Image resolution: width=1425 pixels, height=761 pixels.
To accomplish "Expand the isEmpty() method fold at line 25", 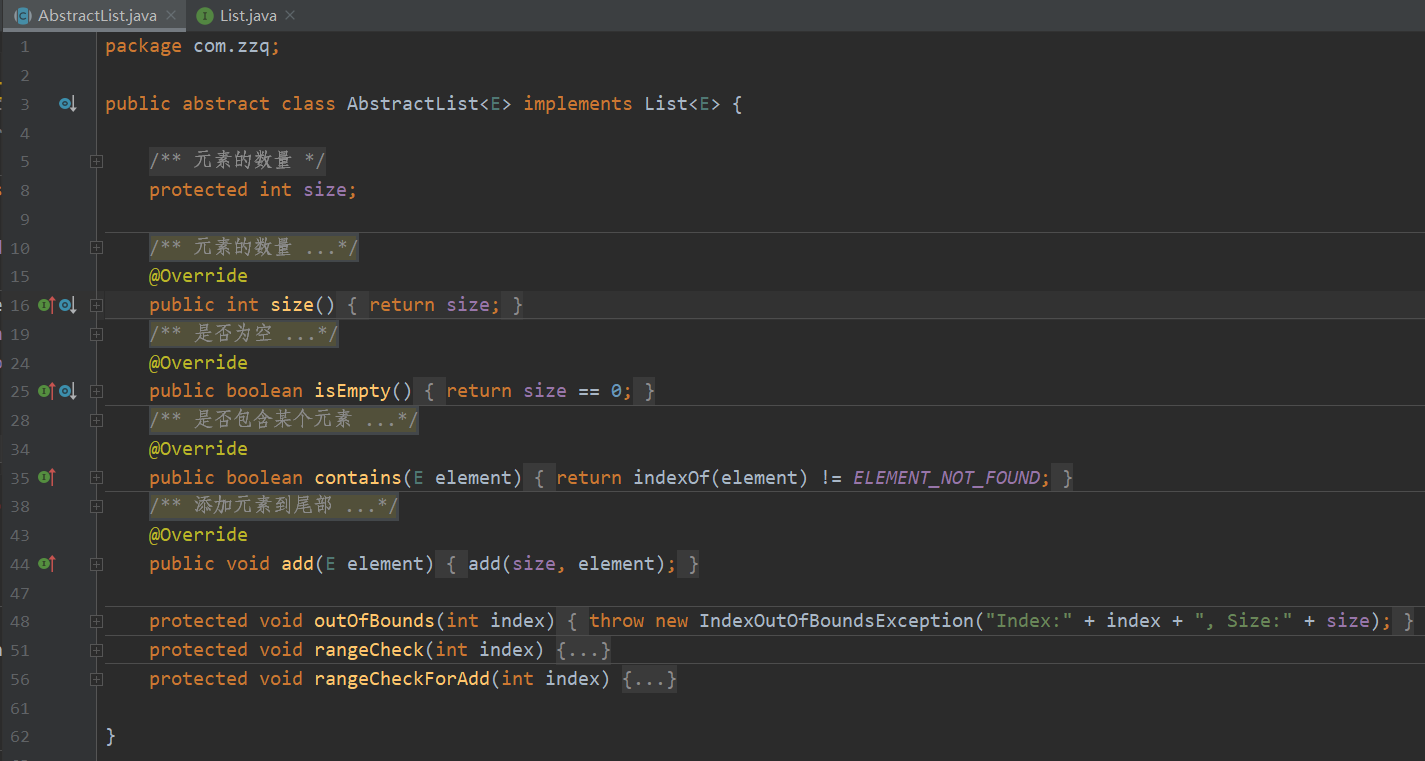I will tap(96, 391).
